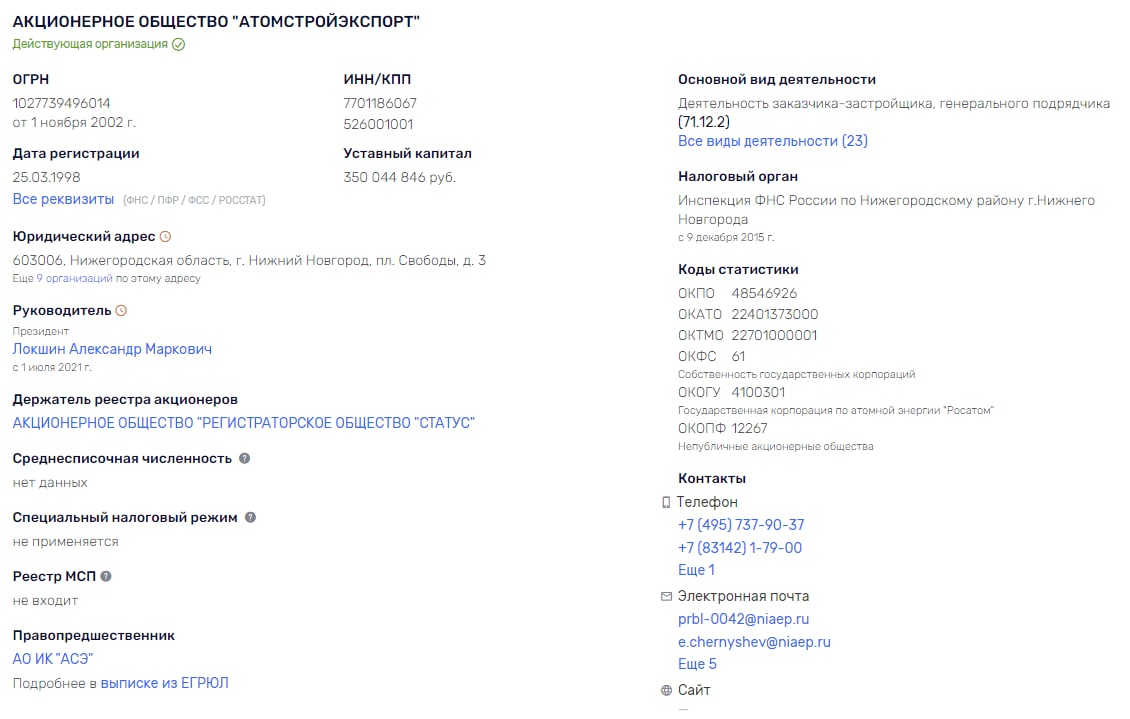Expand more phone numbers via Еще 1
Image resolution: width=1130 pixels, height=719 pixels.
[696, 570]
